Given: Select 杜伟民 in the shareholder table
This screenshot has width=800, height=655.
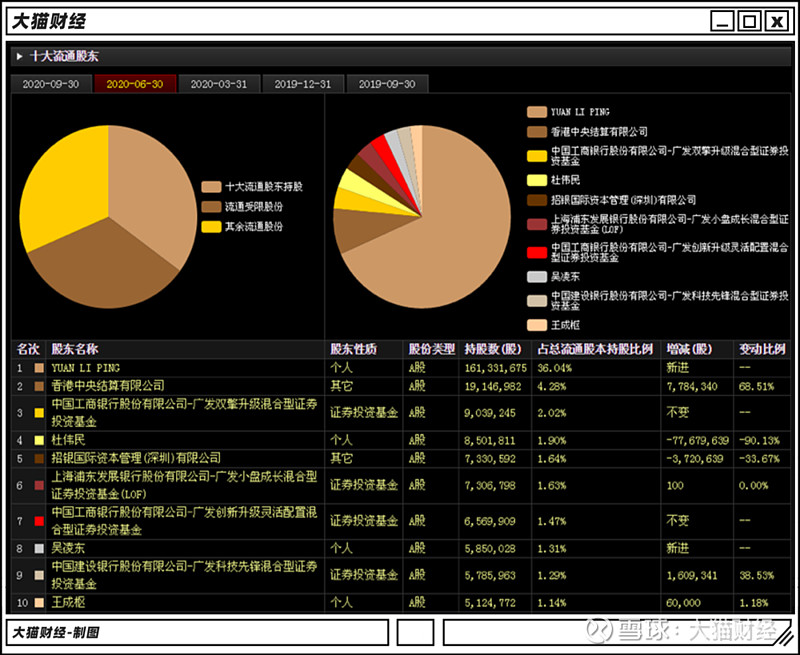Looking at the screenshot, I should click(68, 440).
